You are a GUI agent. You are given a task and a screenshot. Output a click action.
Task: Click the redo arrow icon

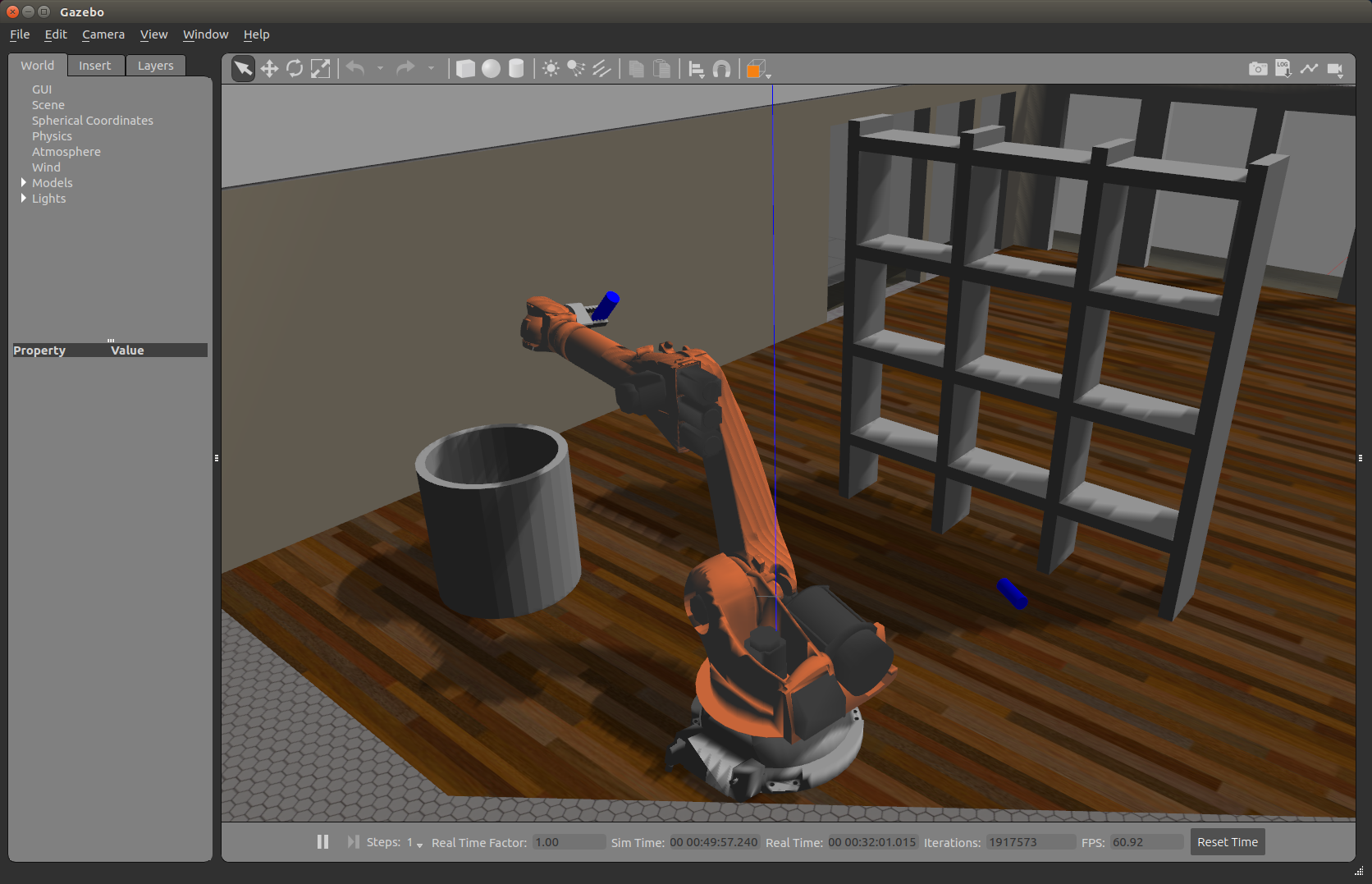[x=405, y=68]
